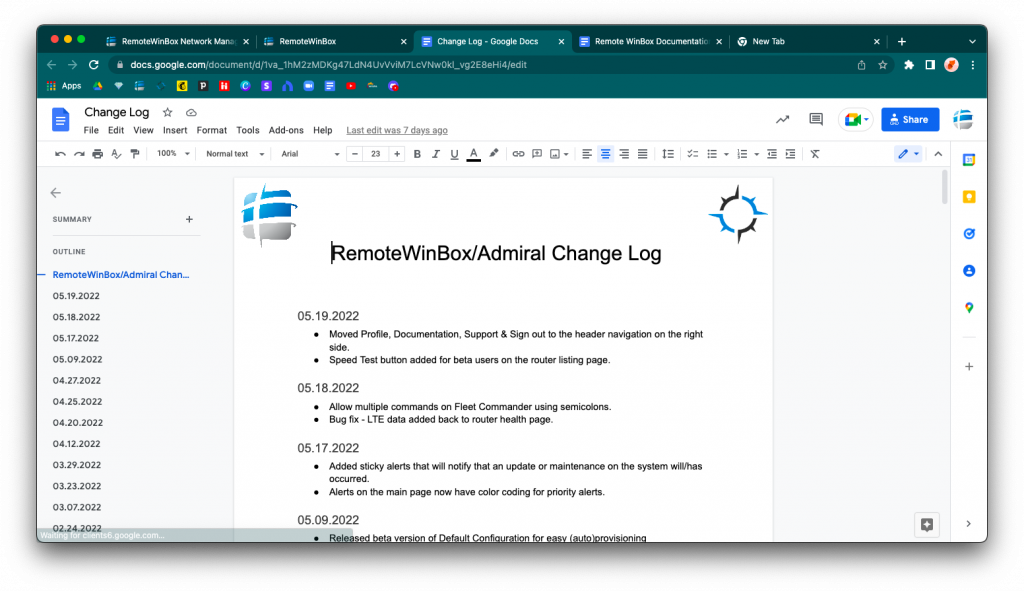1024x591 pixels.
Task: Open the Tools menu
Action: click(x=248, y=130)
